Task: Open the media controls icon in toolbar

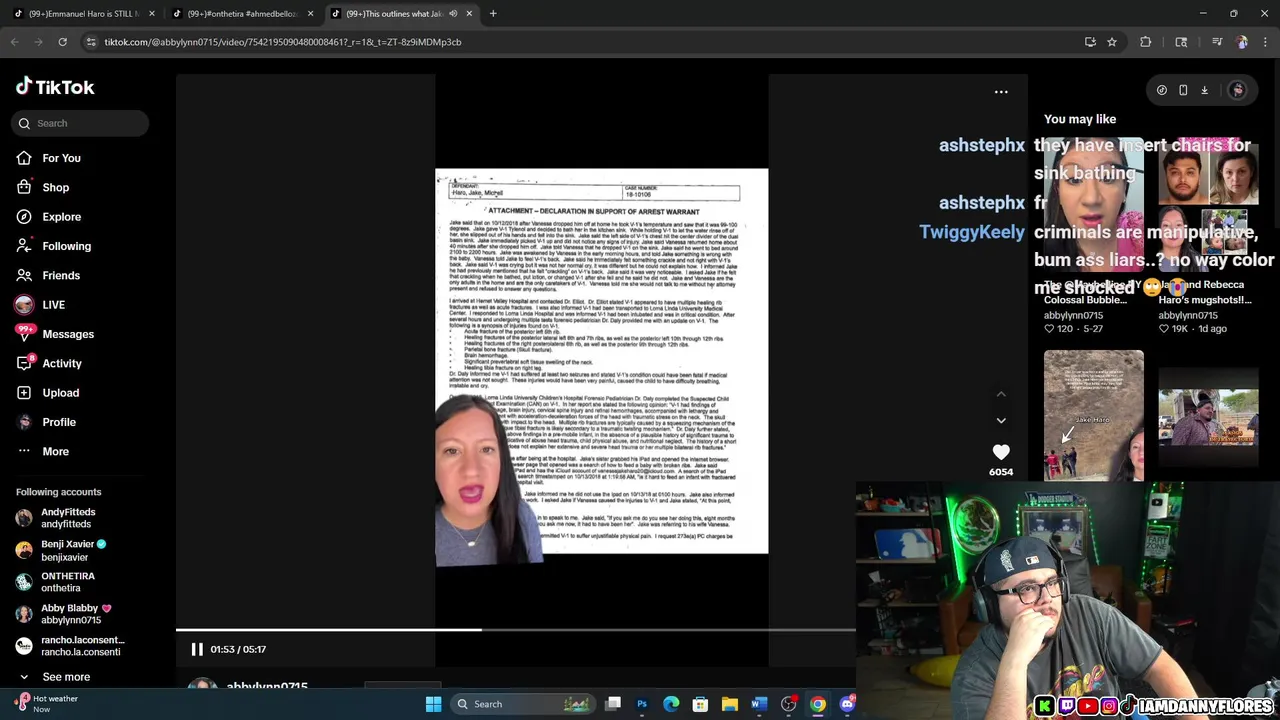Action: pos(1217,42)
